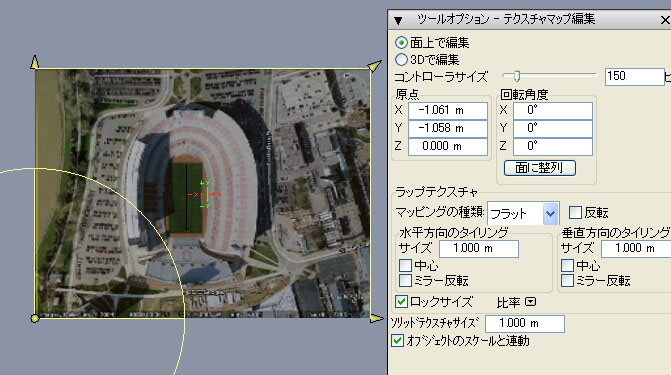Screen dimensions: 671x375
Task: Click the rotation Z angle field
Action: point(552,146)
